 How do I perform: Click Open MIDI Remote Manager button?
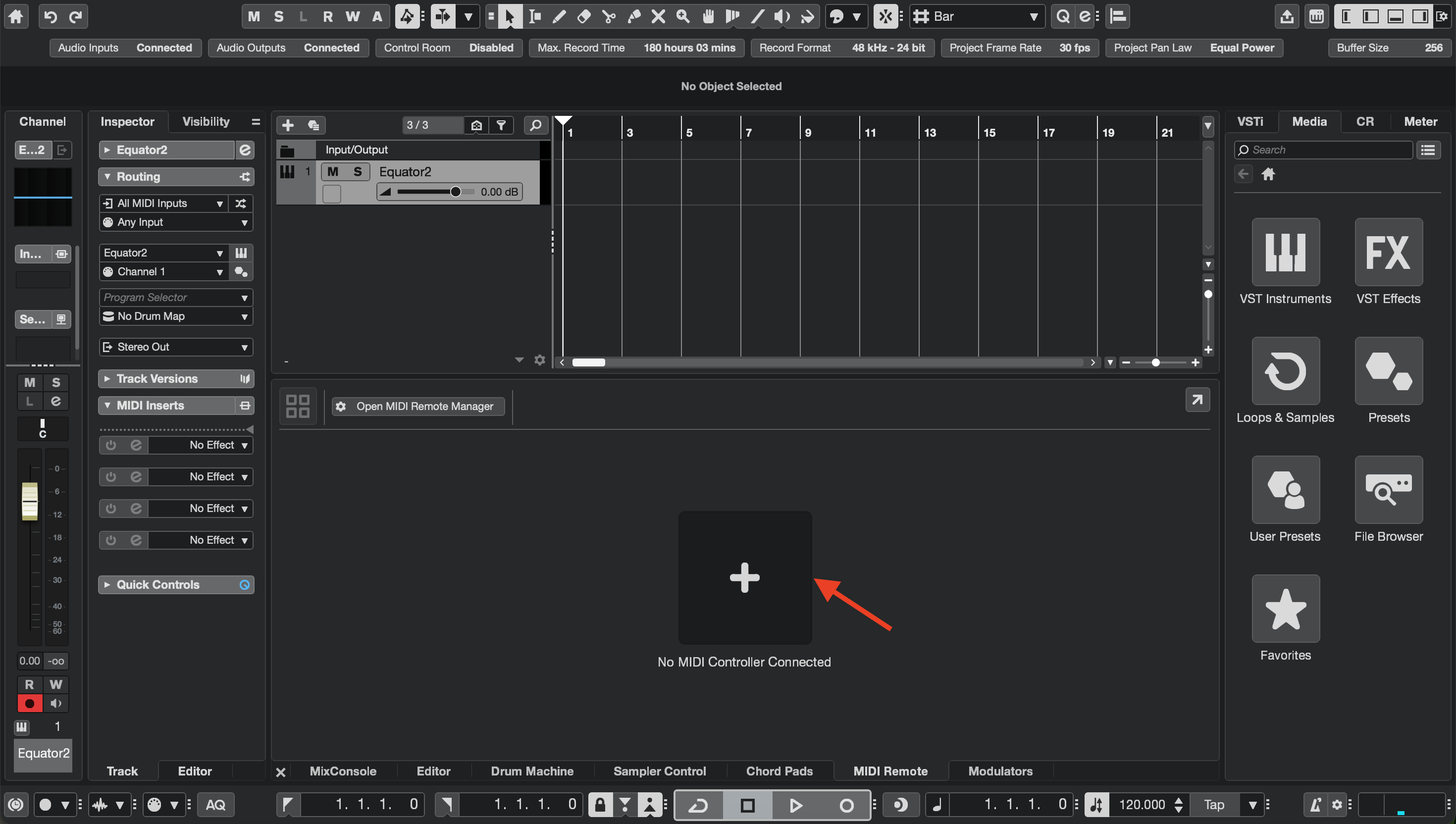(417, 407)
